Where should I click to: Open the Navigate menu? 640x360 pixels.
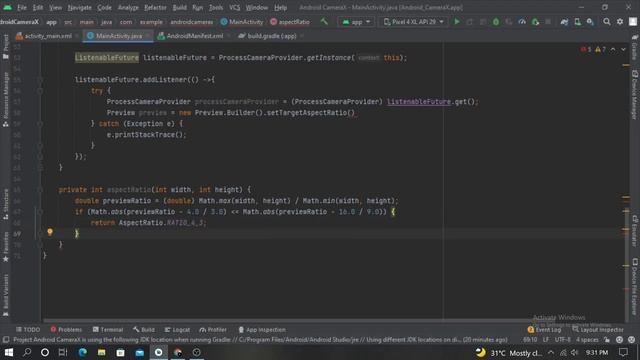point(79,7)
